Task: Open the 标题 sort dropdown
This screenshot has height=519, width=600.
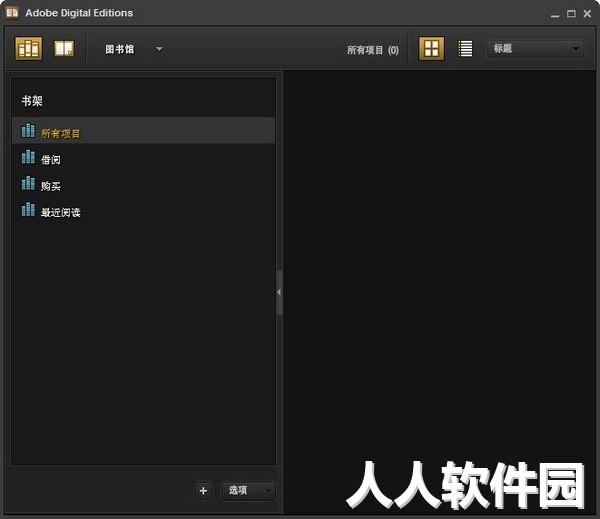Action: point(535,49)
